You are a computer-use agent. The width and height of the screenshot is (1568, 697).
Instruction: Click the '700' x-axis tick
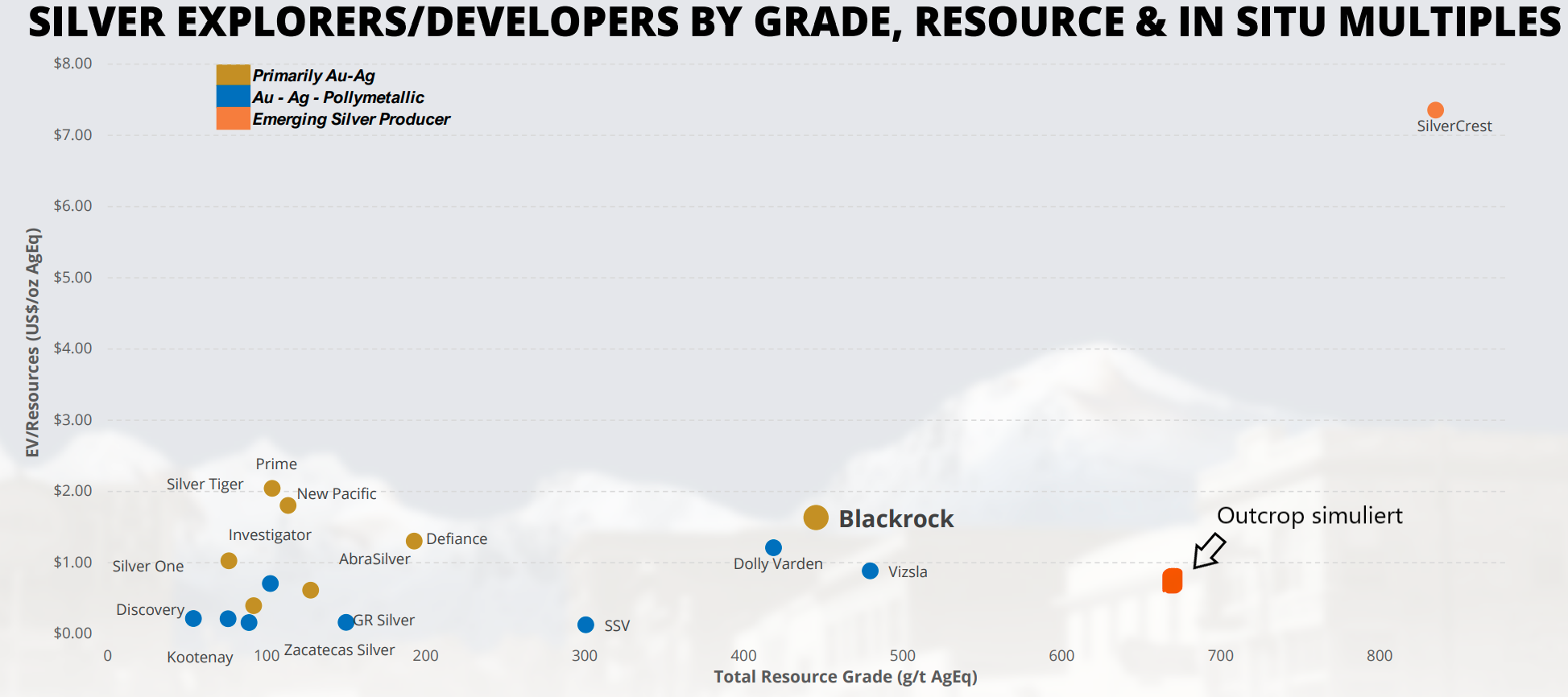[x=1221, y=656]
